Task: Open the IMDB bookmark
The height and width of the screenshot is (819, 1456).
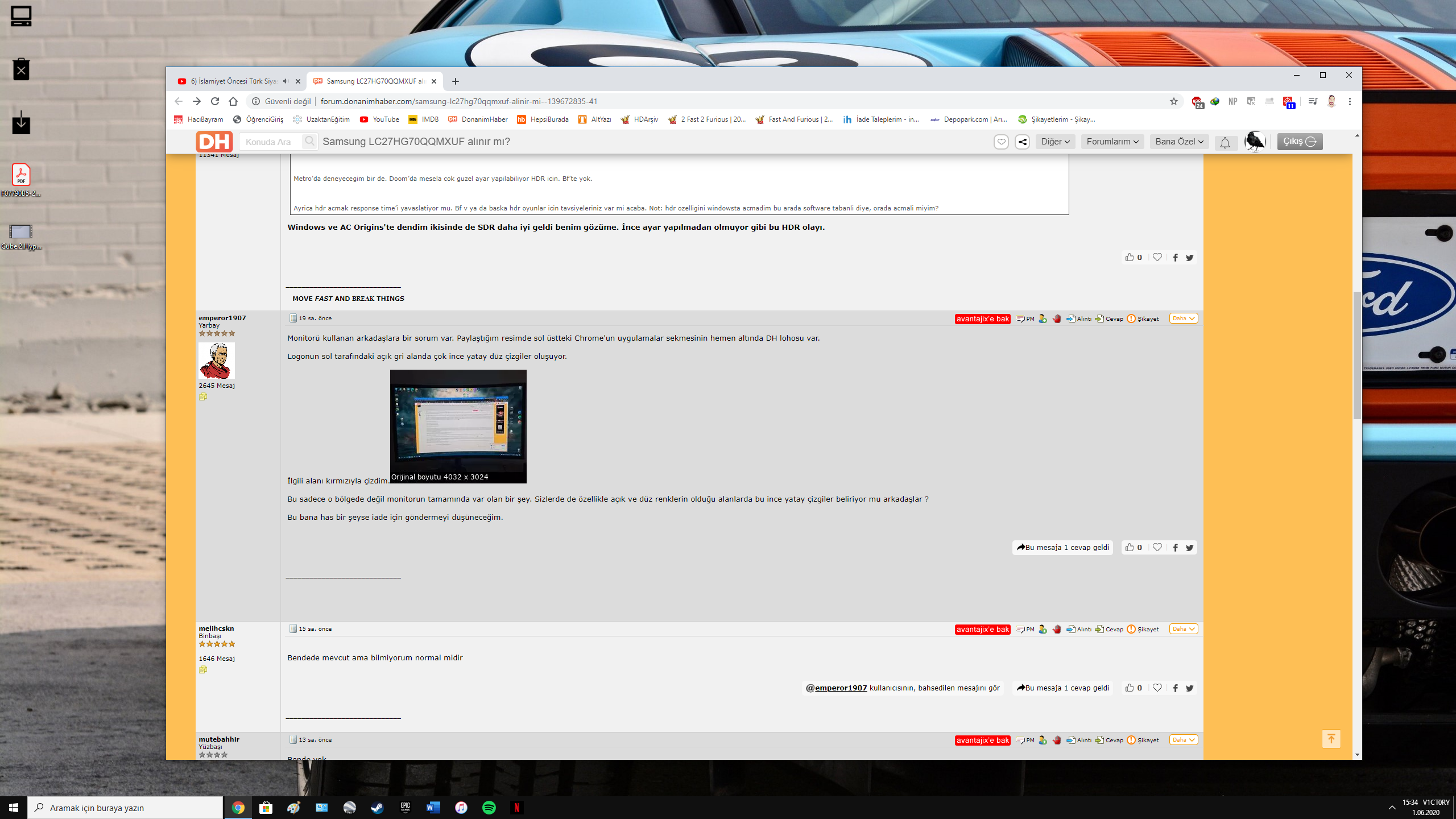Action: 424,119
